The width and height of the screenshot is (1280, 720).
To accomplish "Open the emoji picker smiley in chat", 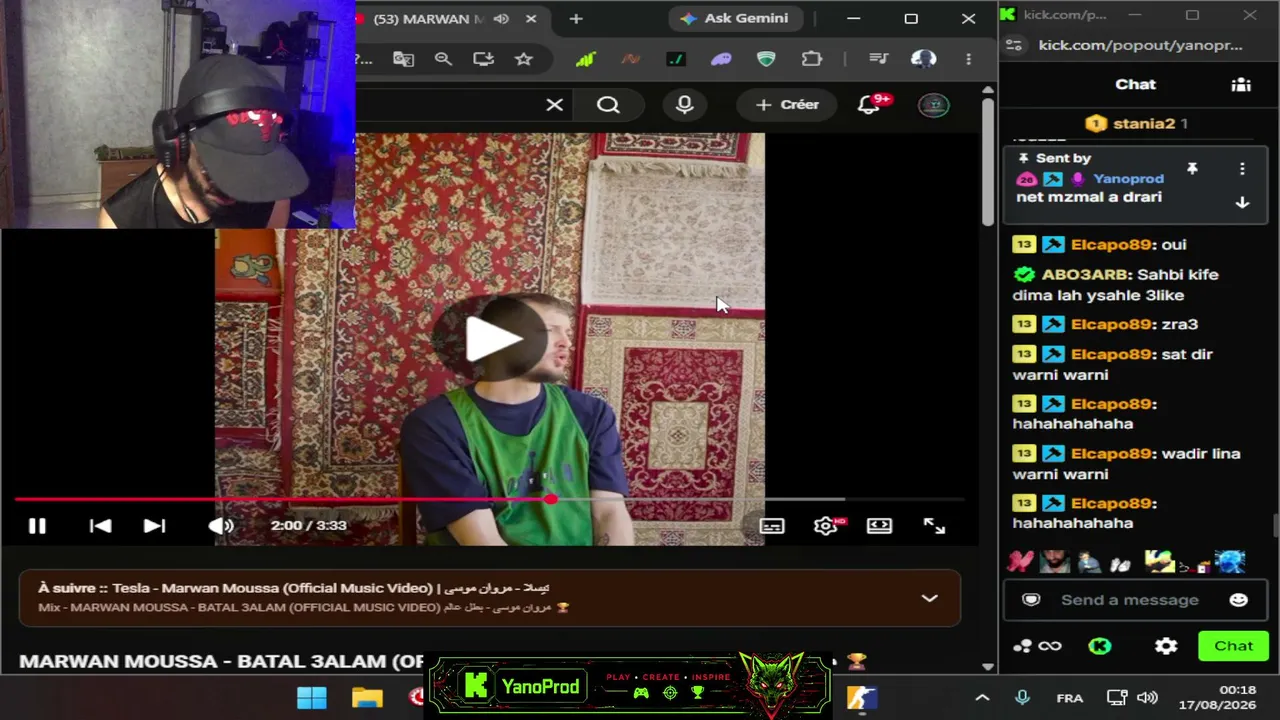I will [1238, 600].
